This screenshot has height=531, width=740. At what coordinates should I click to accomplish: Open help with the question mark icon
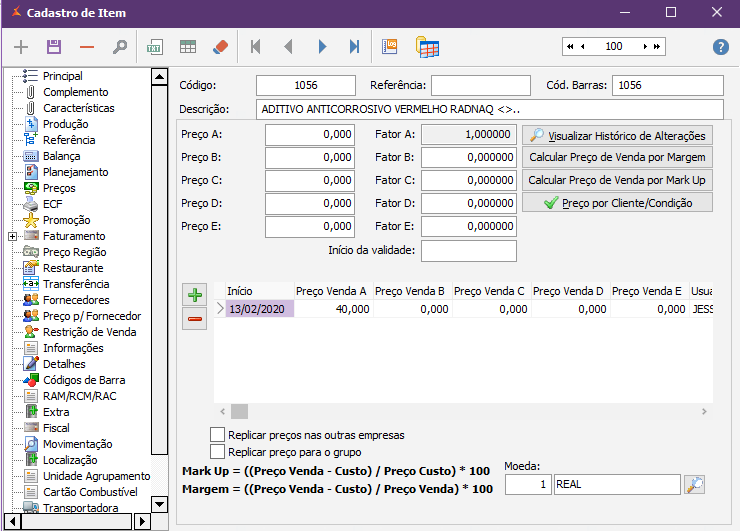(x=721, y=47)
